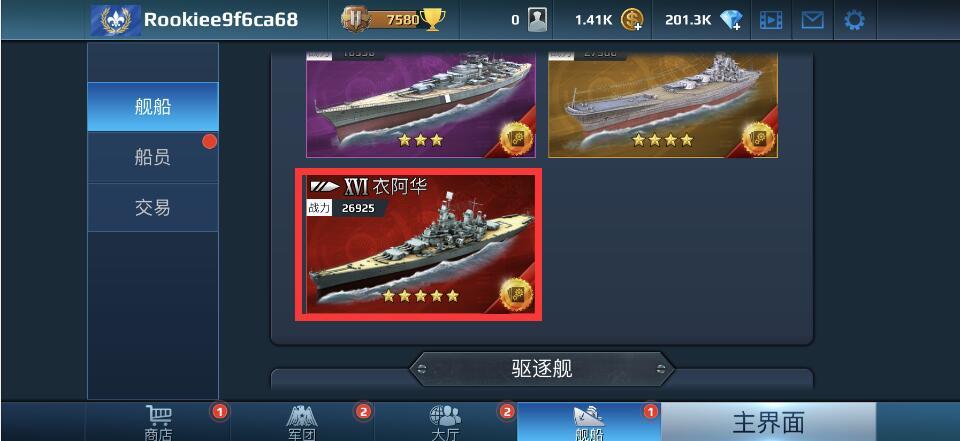Click upgrade badge on 衣阿华 card

click(516, 294)
